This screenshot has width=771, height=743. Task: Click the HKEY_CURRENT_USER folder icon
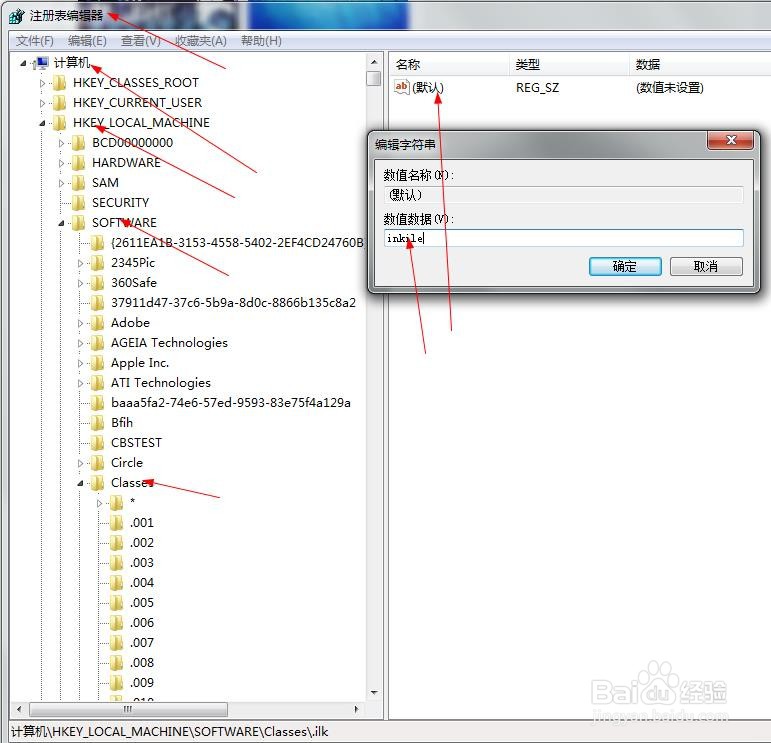click(59, 103)
